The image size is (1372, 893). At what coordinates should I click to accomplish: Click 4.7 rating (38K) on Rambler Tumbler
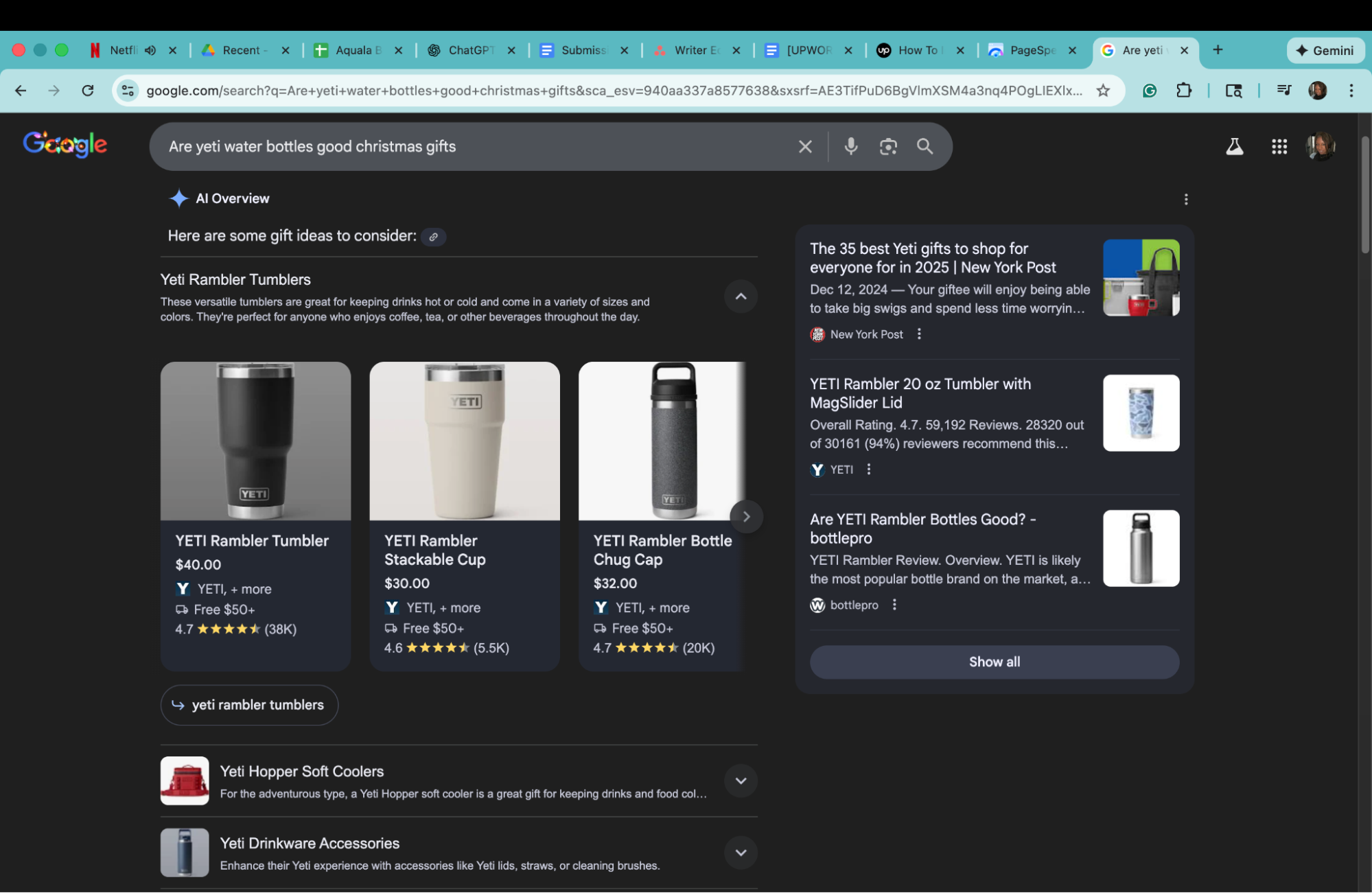click(236, 629)
